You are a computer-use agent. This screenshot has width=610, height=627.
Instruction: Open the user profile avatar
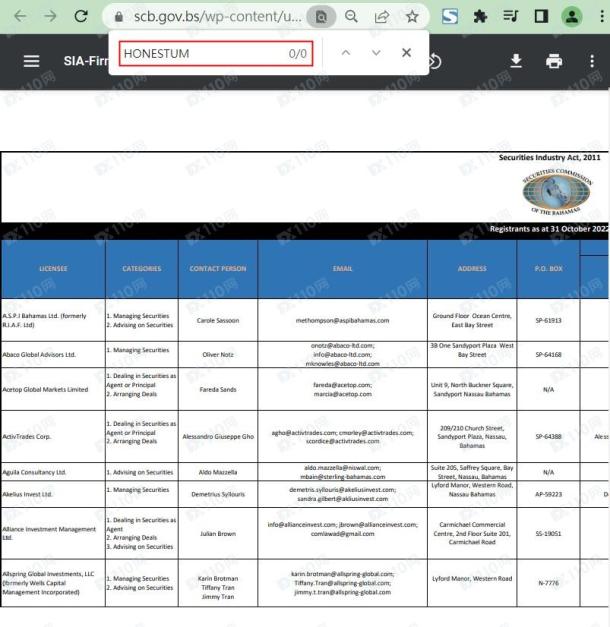572,16
